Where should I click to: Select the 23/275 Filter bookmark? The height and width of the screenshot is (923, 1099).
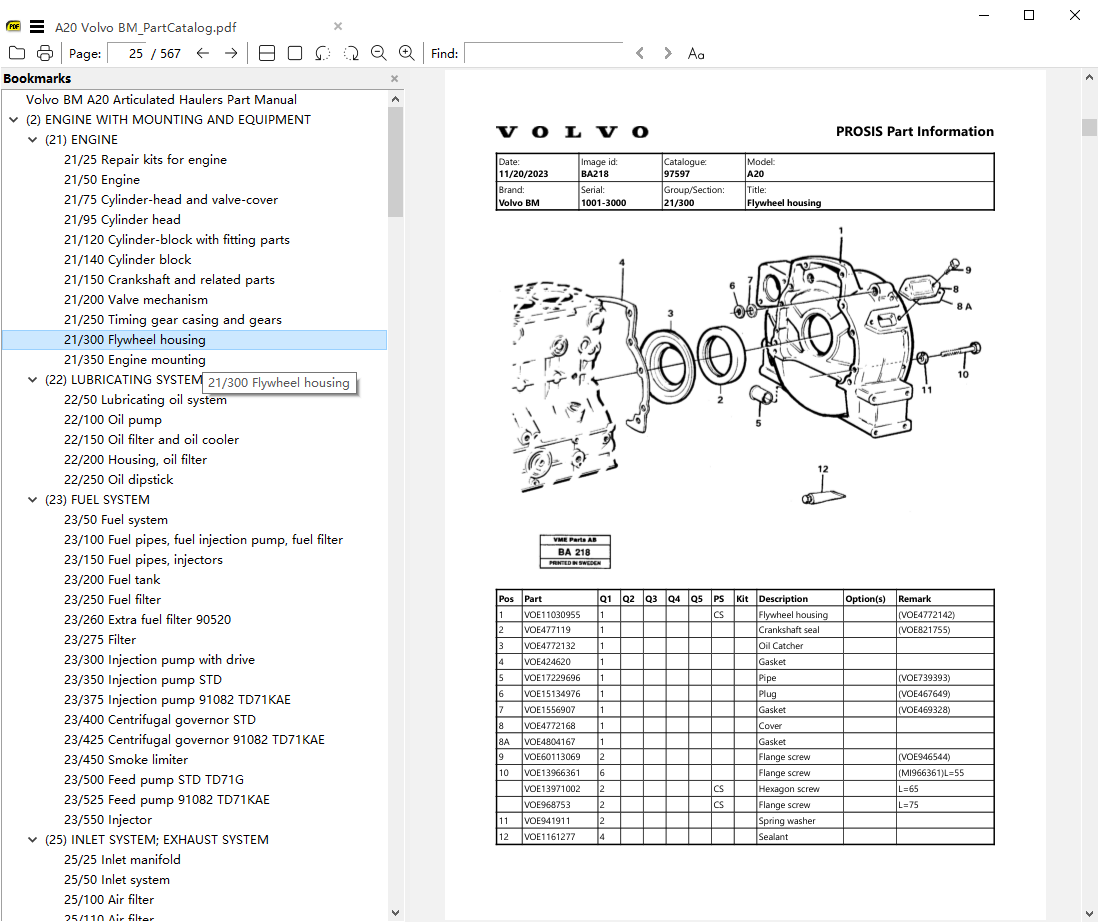(x=100, y=640)
